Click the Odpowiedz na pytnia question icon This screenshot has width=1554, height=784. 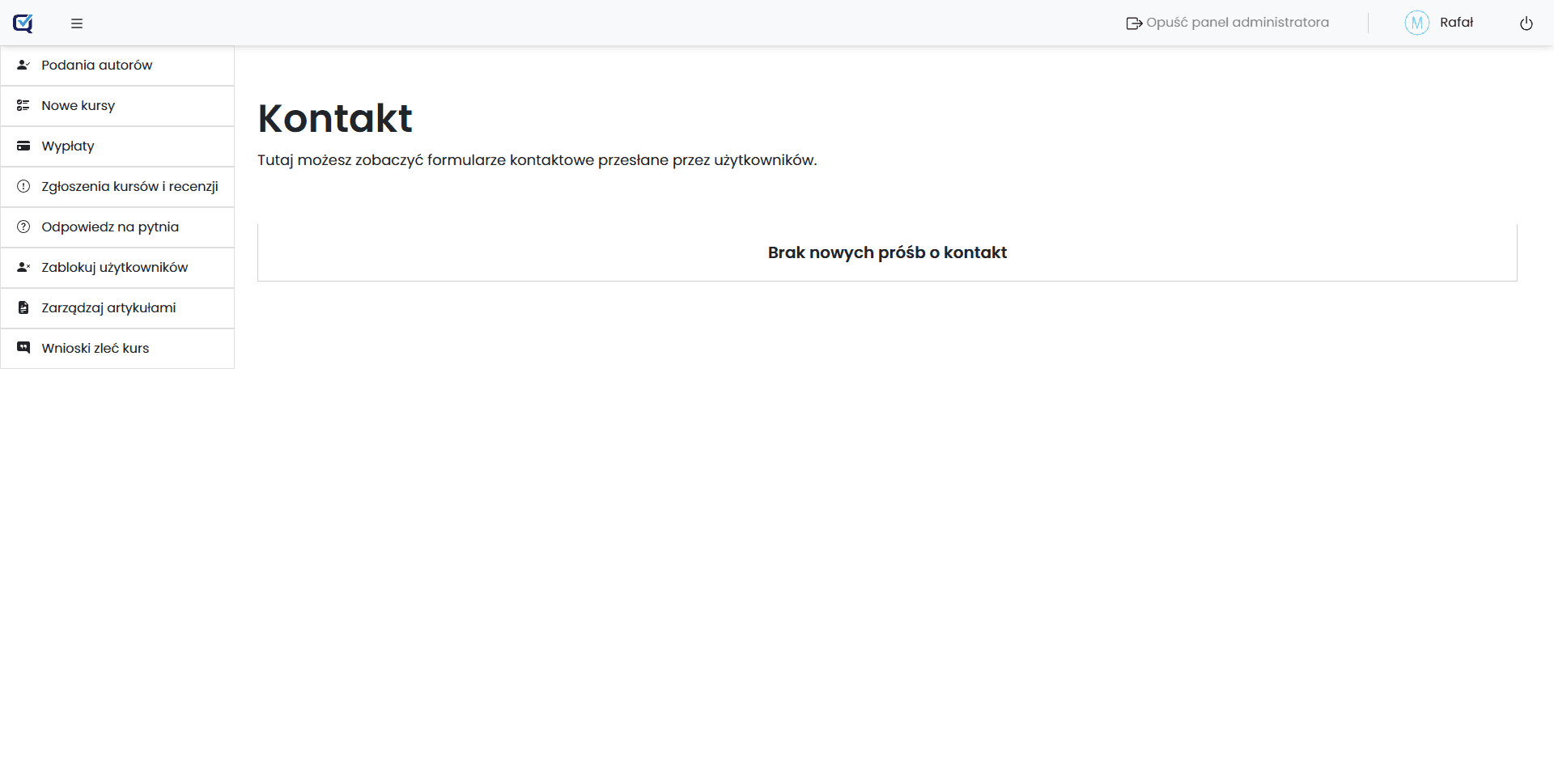coord(23,227)
